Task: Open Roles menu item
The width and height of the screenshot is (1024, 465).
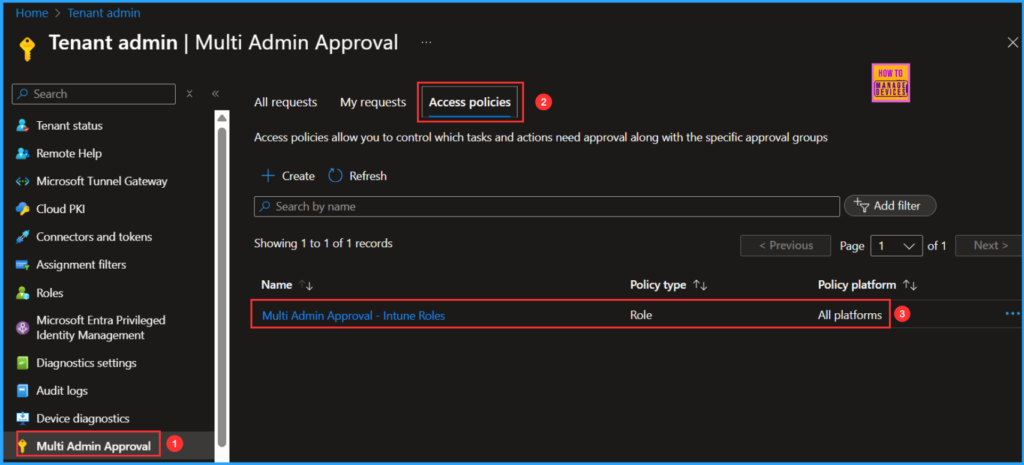Action: pyautogui.click(x=50, y=293)
